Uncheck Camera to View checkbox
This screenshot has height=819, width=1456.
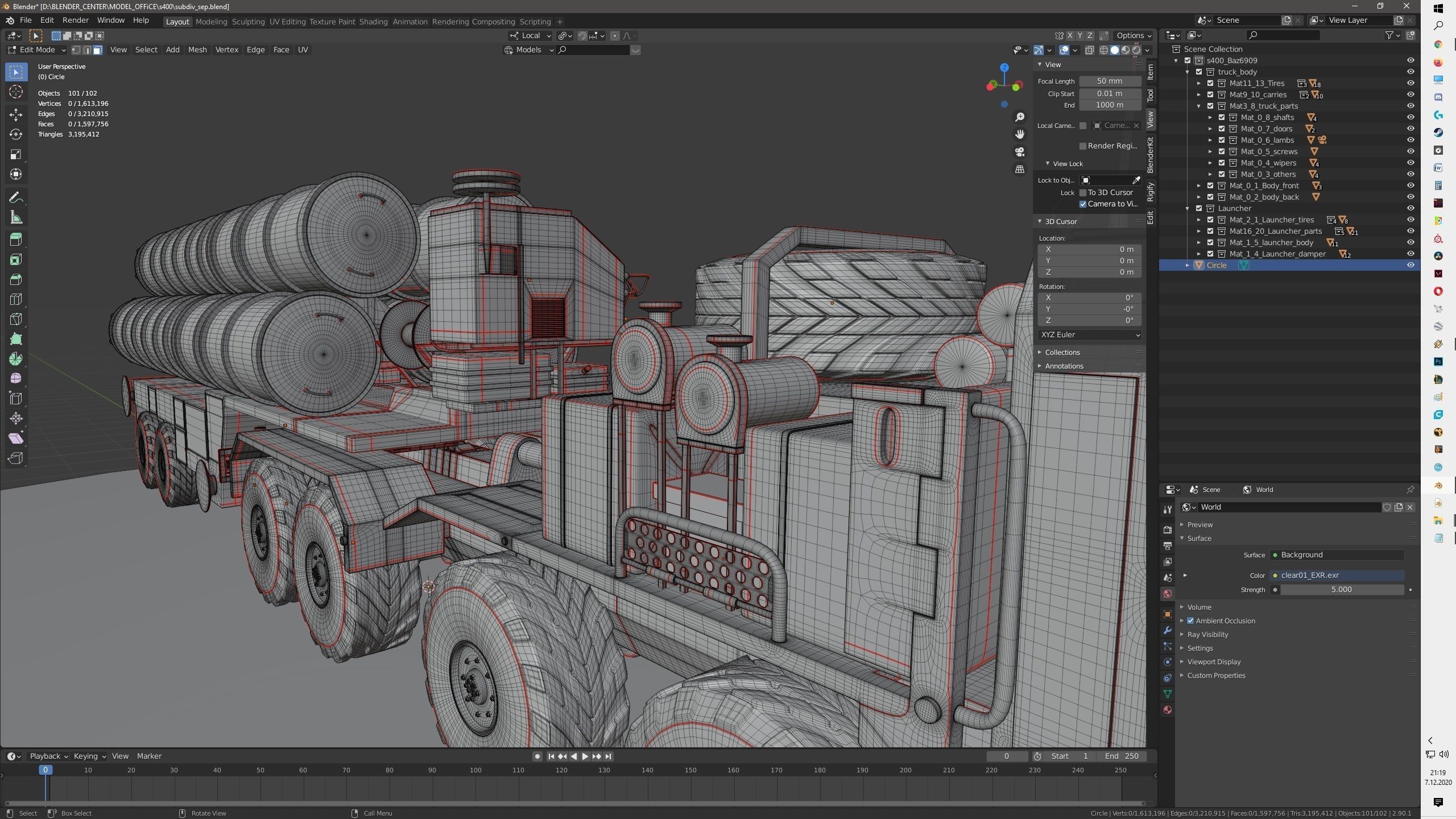[1083, 204]
